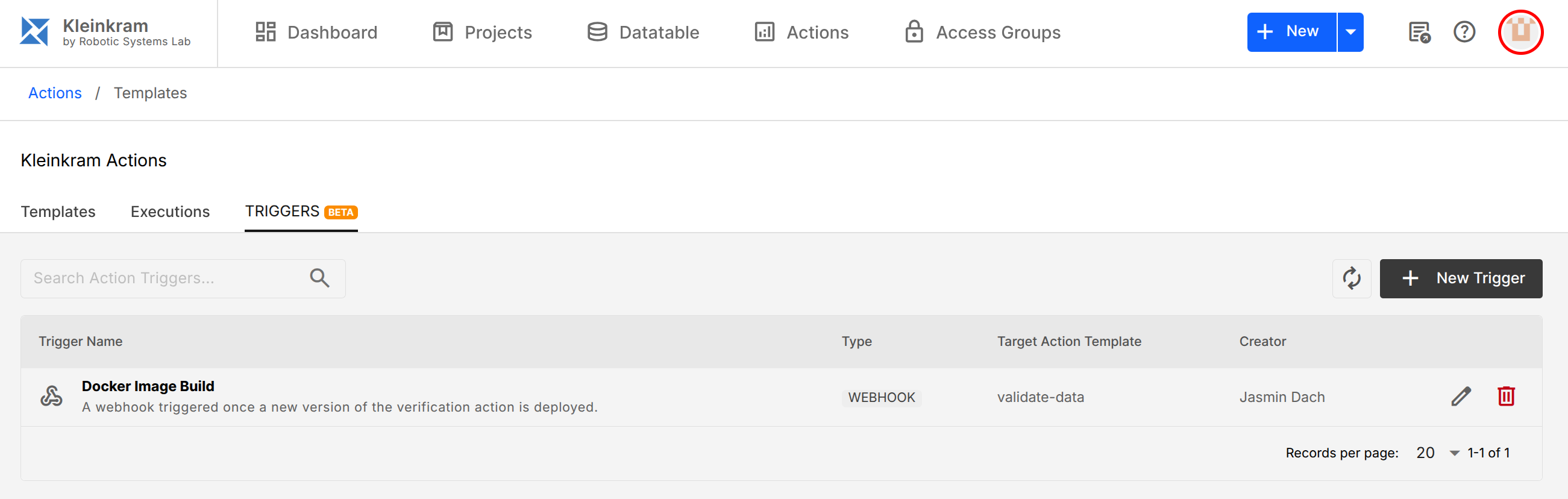Click the Kleinkram logo icon
The height and width of the screenshot is (499, 1568).
pyautogui.click(x=34, y=32)
